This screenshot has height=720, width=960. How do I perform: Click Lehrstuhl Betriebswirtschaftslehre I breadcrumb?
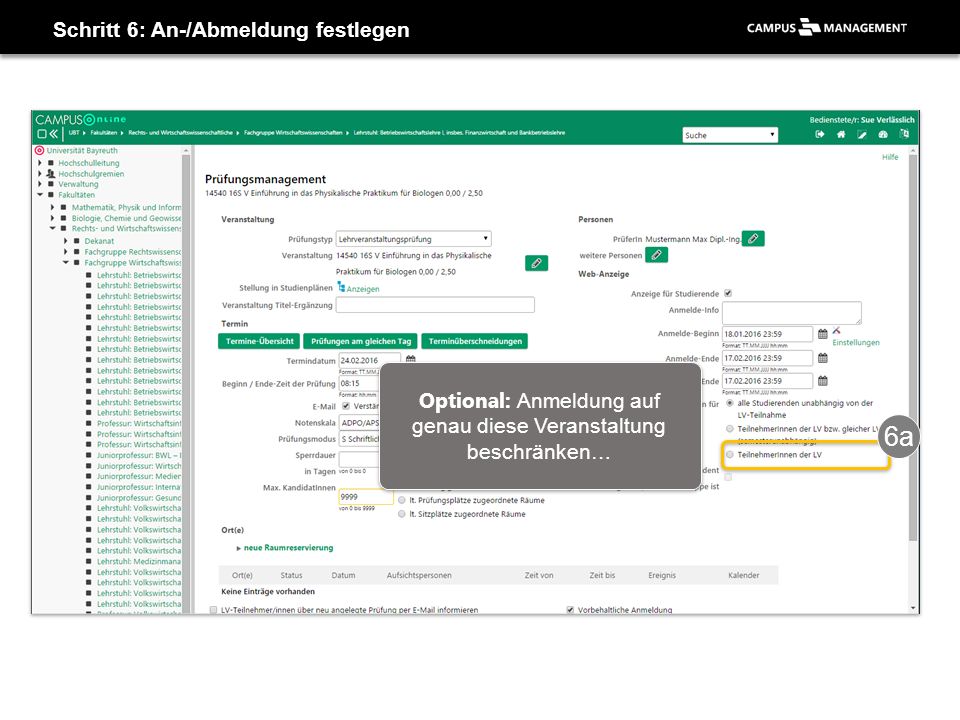(459, 132)
